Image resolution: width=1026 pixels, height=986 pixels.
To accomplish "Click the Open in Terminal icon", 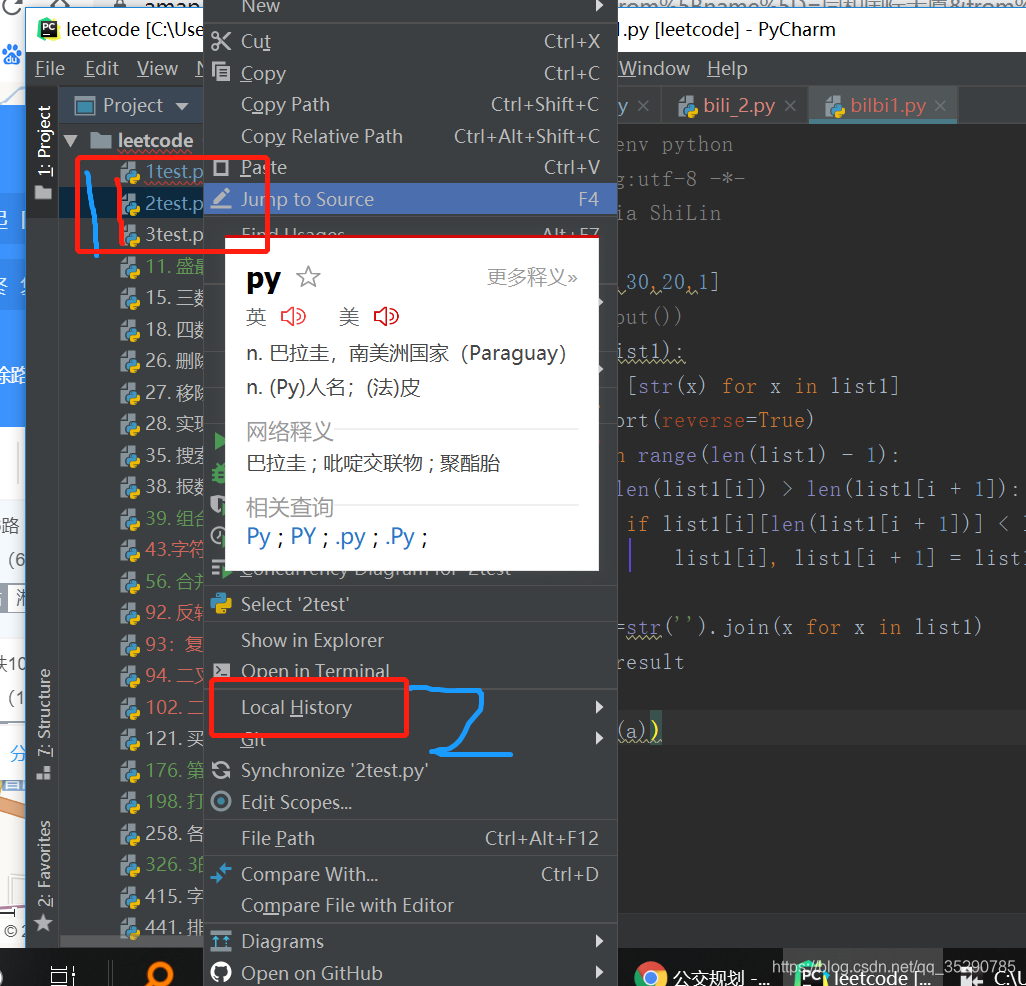I will coord(221,671).
